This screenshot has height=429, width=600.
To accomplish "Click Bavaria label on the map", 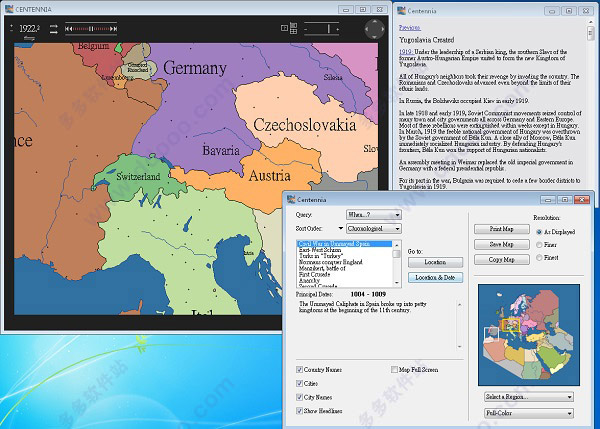I will point(221,150).
